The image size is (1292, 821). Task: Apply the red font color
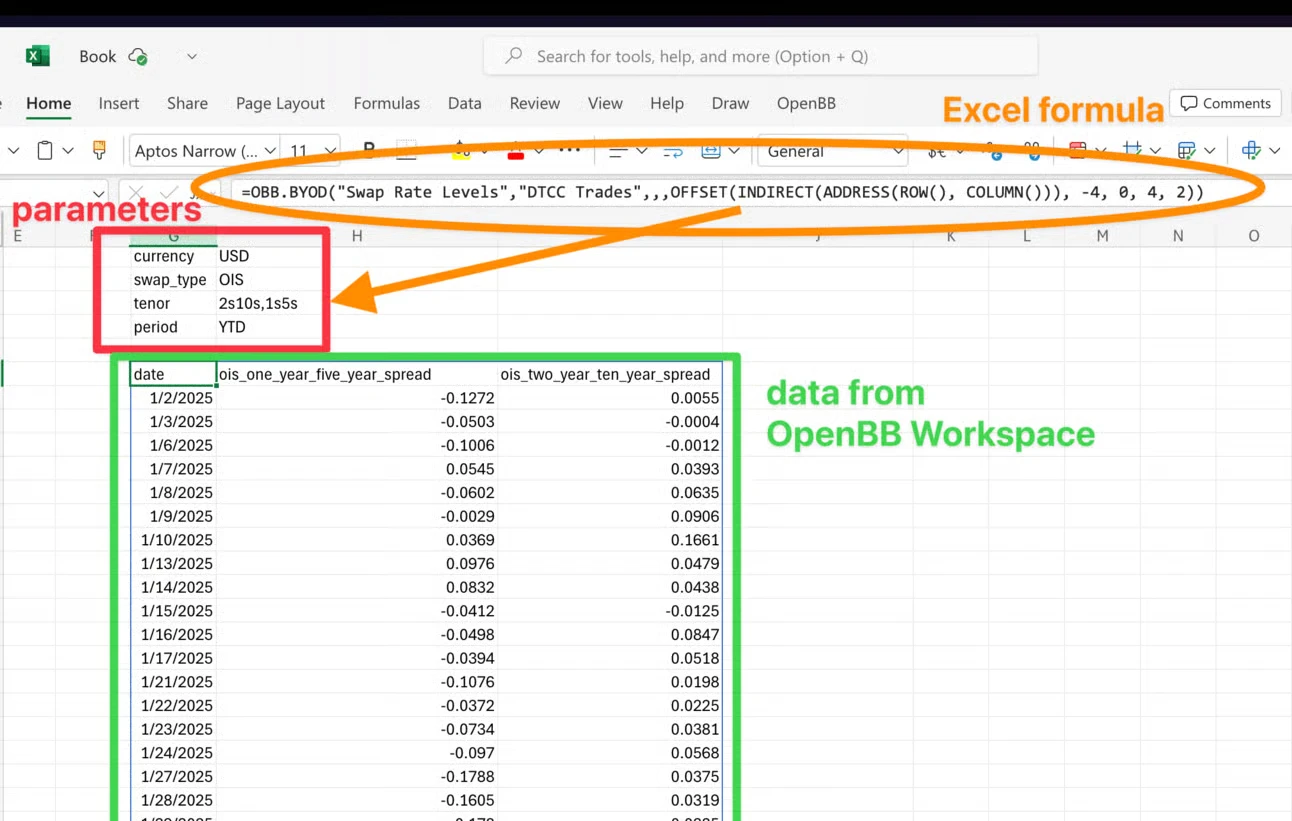coord(516,152)
